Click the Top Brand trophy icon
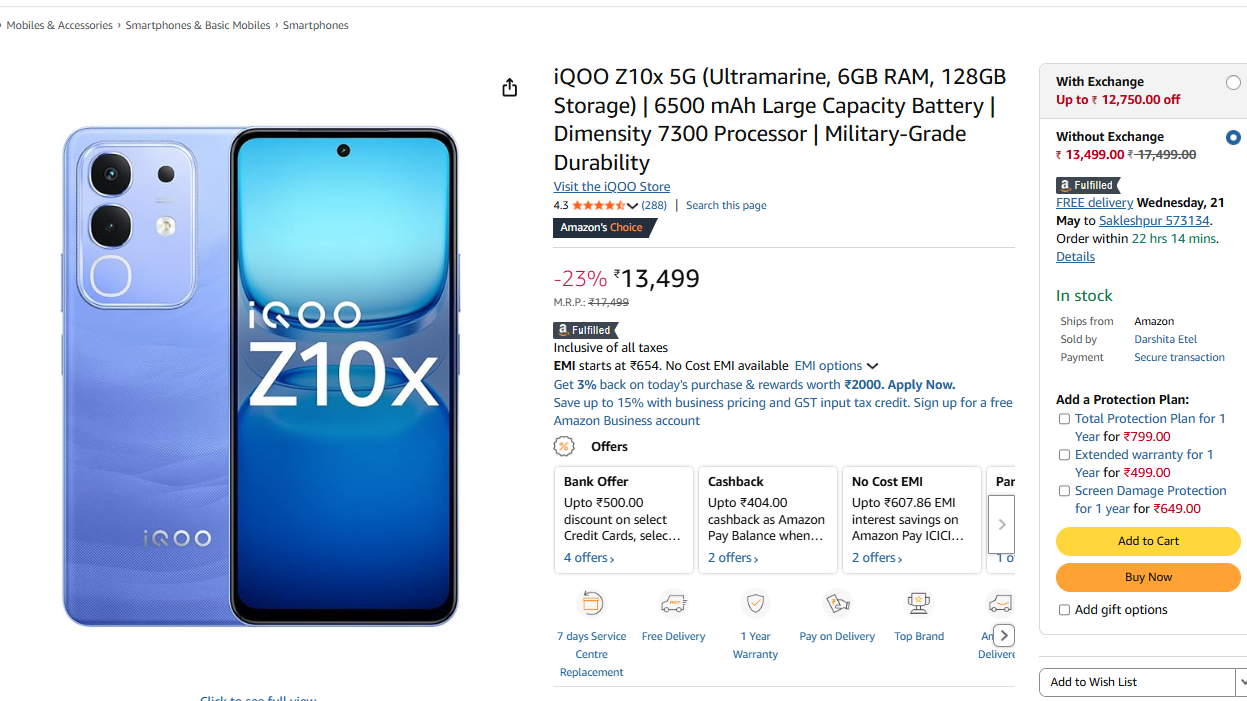Image resolution: width=1247 pixels, height=701 pixels. 919,603
